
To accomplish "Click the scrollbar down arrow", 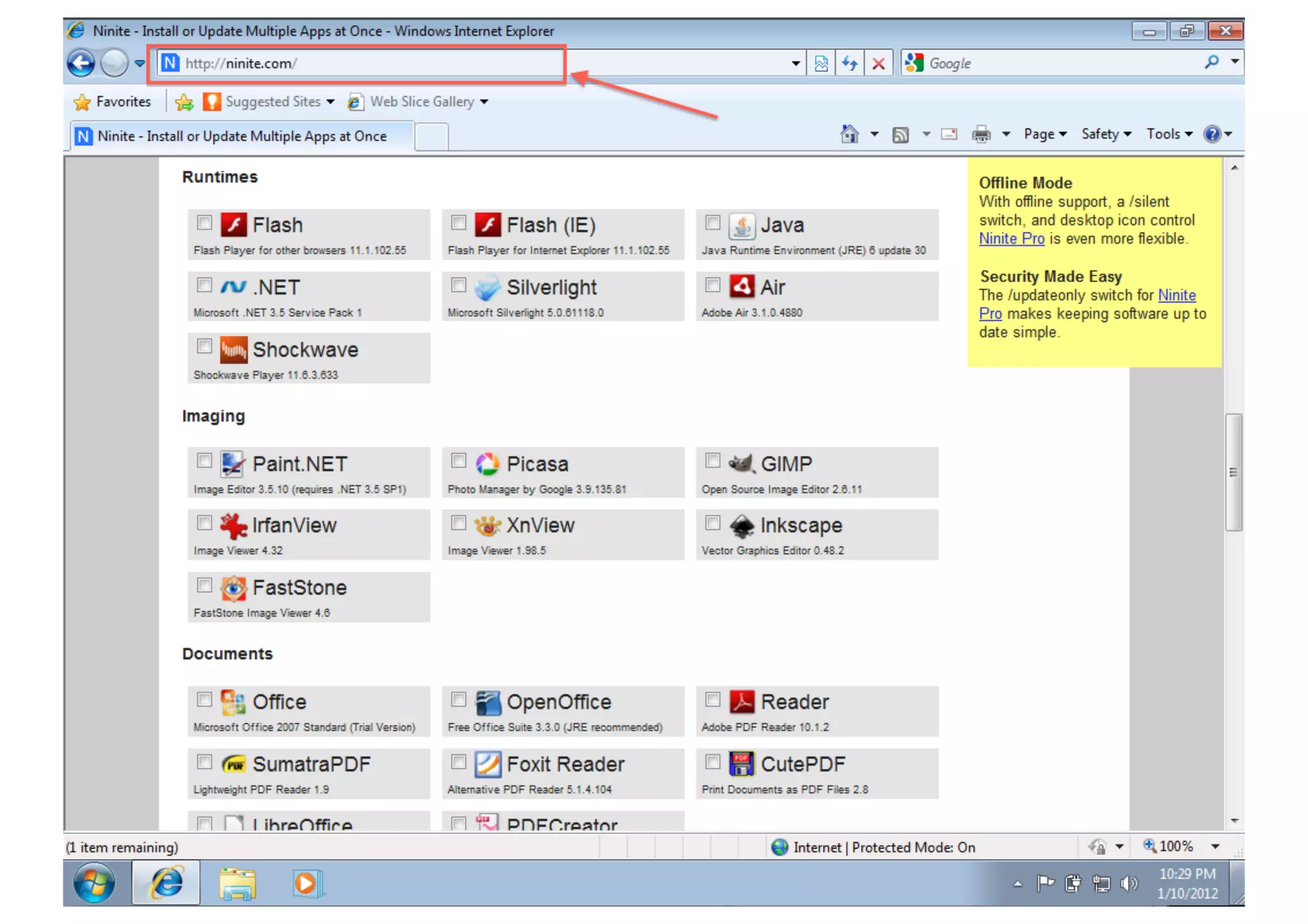I will tap(1234, 821).
